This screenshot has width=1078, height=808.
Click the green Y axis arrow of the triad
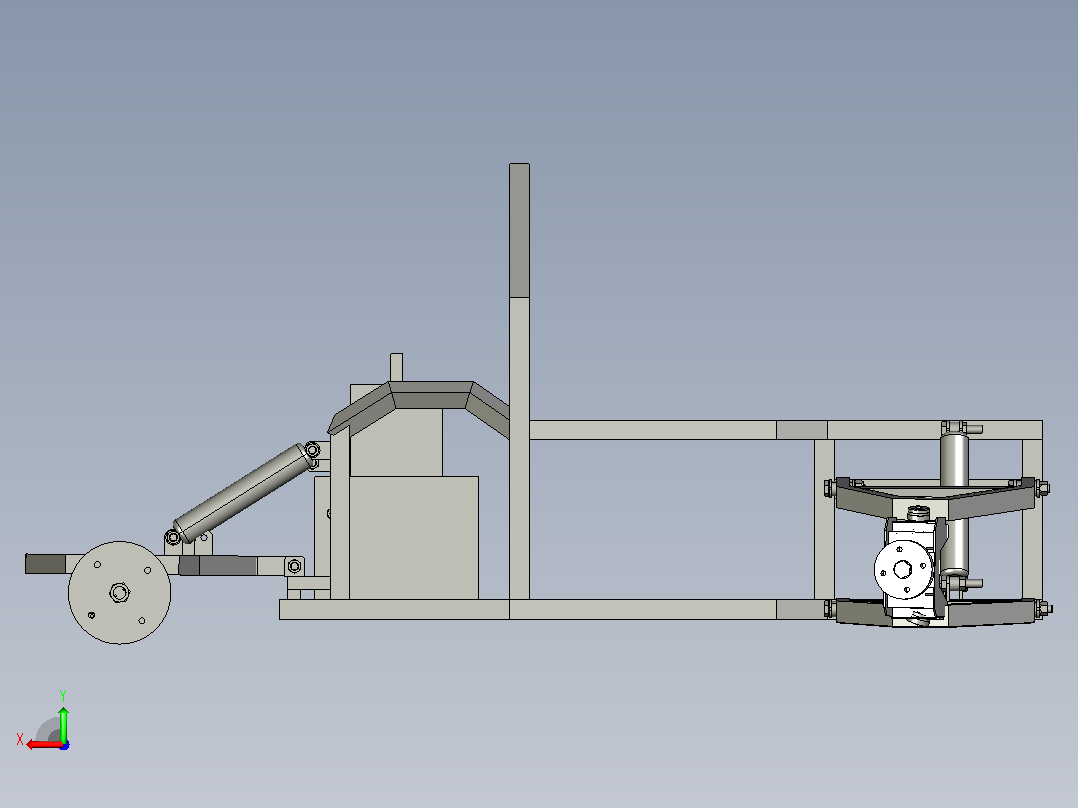coord(63,724)
